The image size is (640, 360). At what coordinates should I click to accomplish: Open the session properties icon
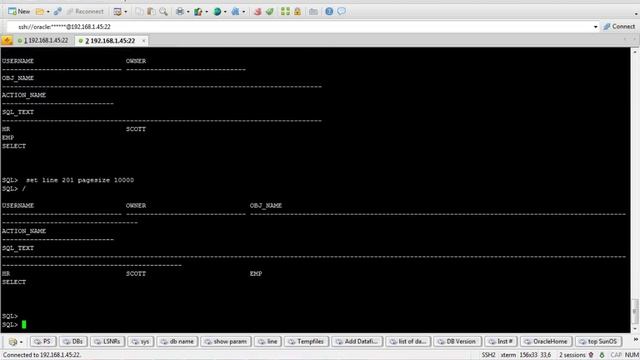click(x=118, y=11)
